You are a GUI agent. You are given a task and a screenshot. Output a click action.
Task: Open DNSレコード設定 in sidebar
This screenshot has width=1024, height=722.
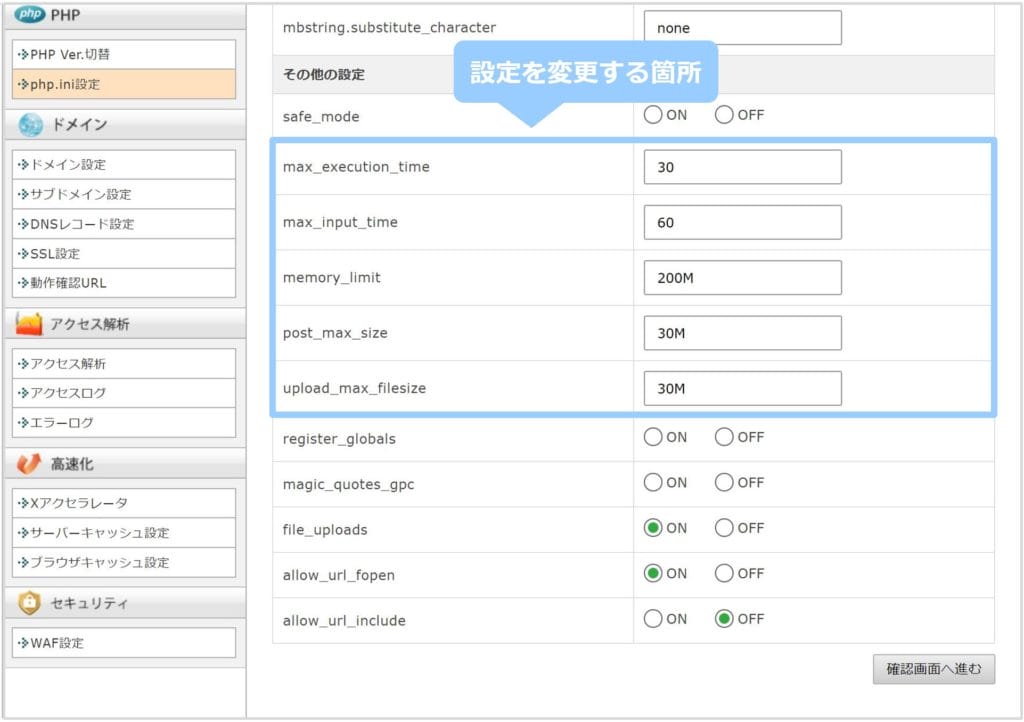click(x=123, y=224)
